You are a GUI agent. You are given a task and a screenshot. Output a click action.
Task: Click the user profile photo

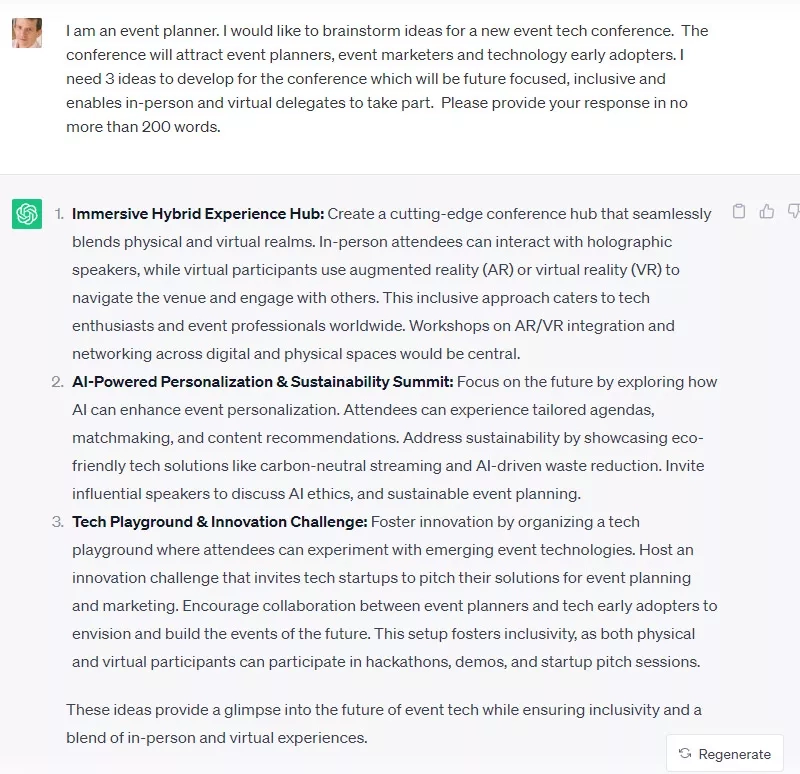pos(27,32)
